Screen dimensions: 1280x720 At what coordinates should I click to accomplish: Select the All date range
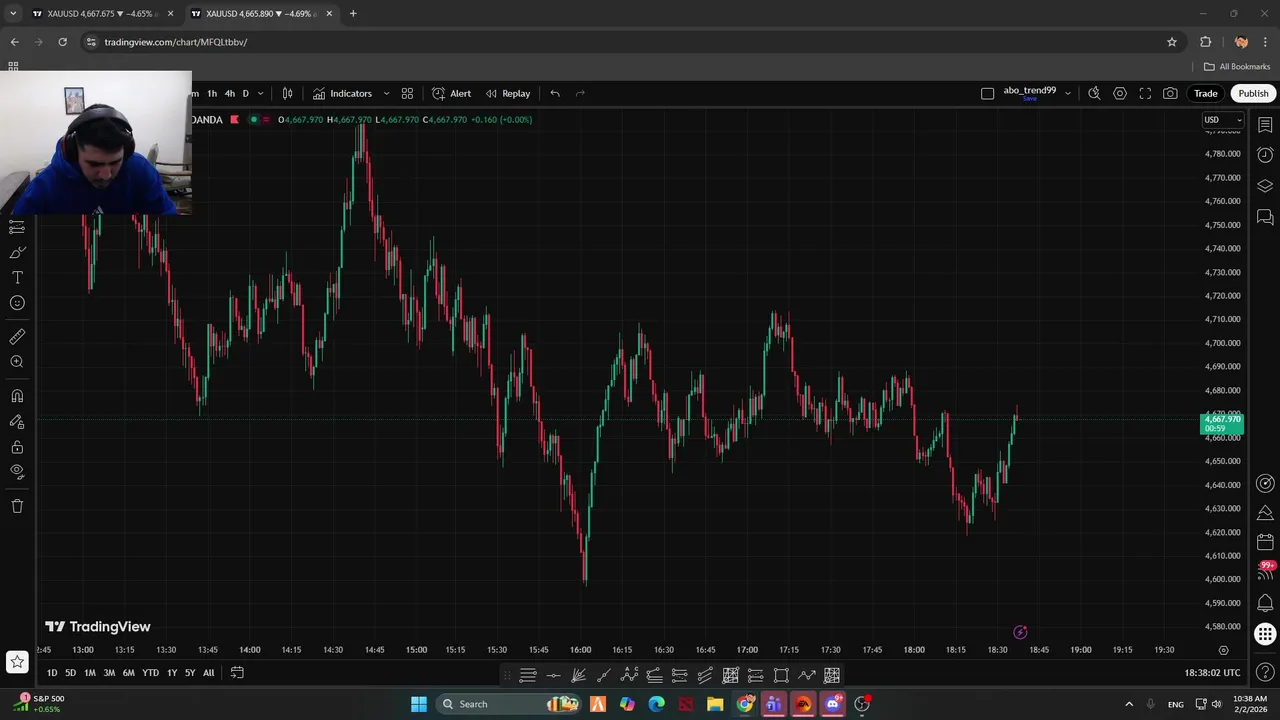pyautogui.click(x=208, y=673)
